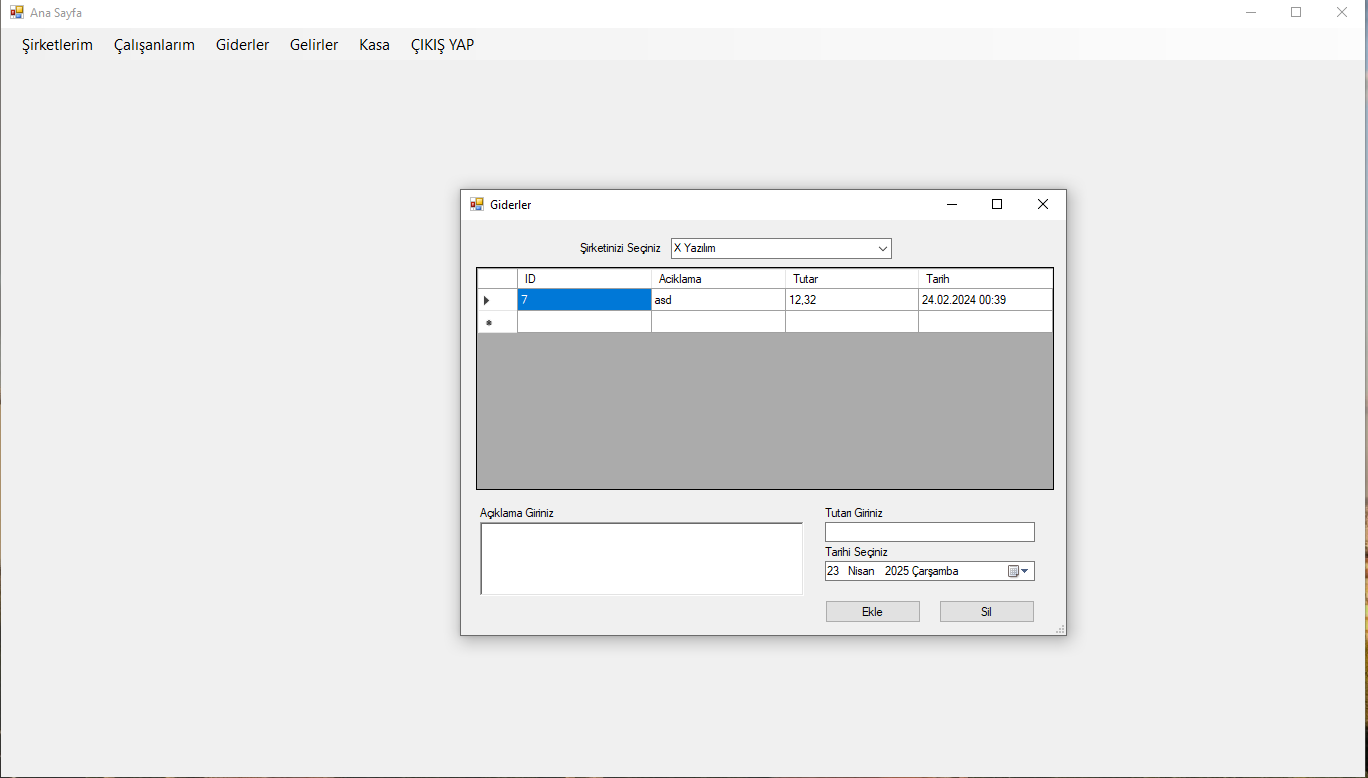1368x778 pixels.
Task: Open the calendar picker icon
Action: pos(1016,571)
